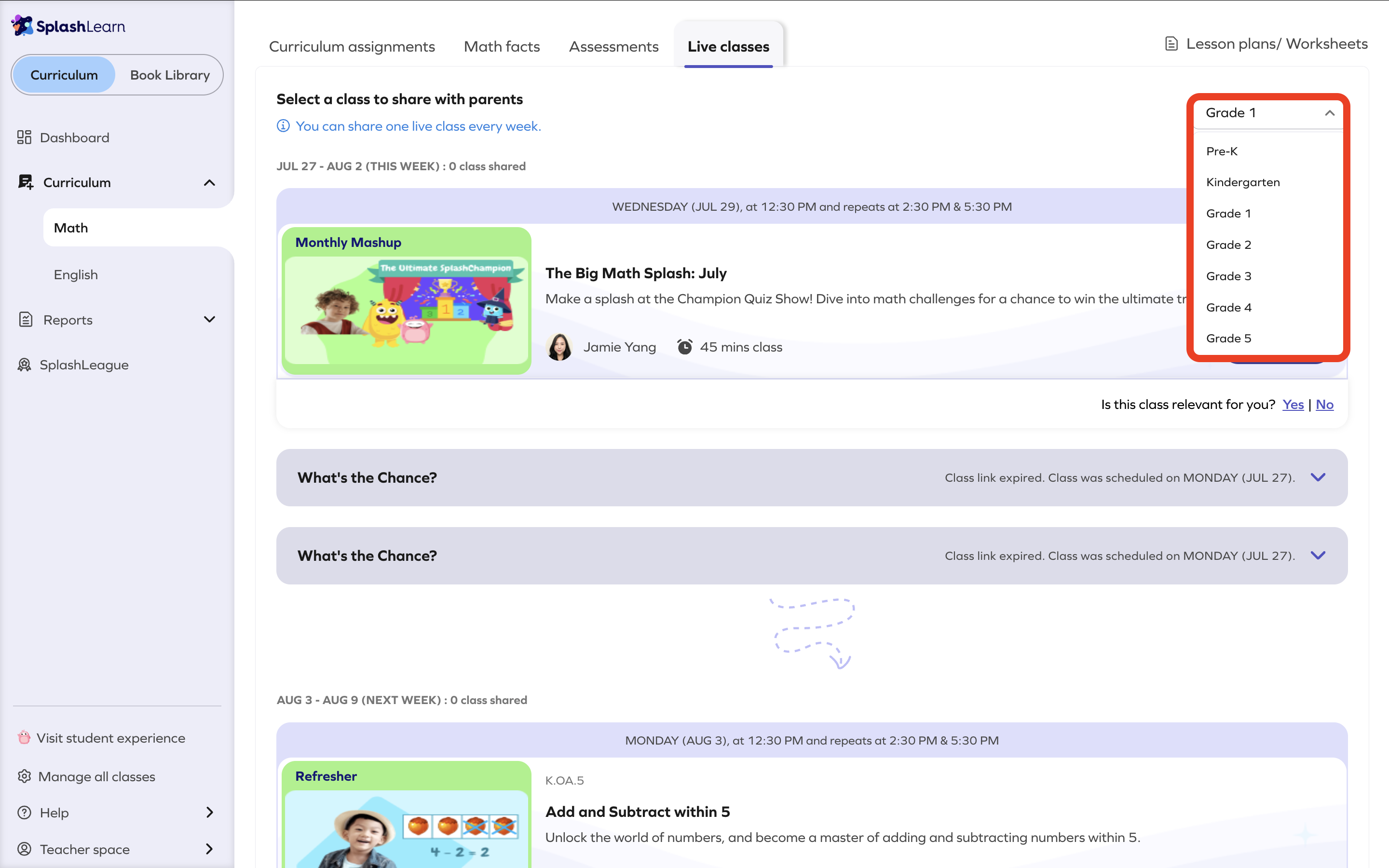Close the Grade 1 dropdown selector
Screen dimensions: 1389x868
click(x=1268, y=112)
